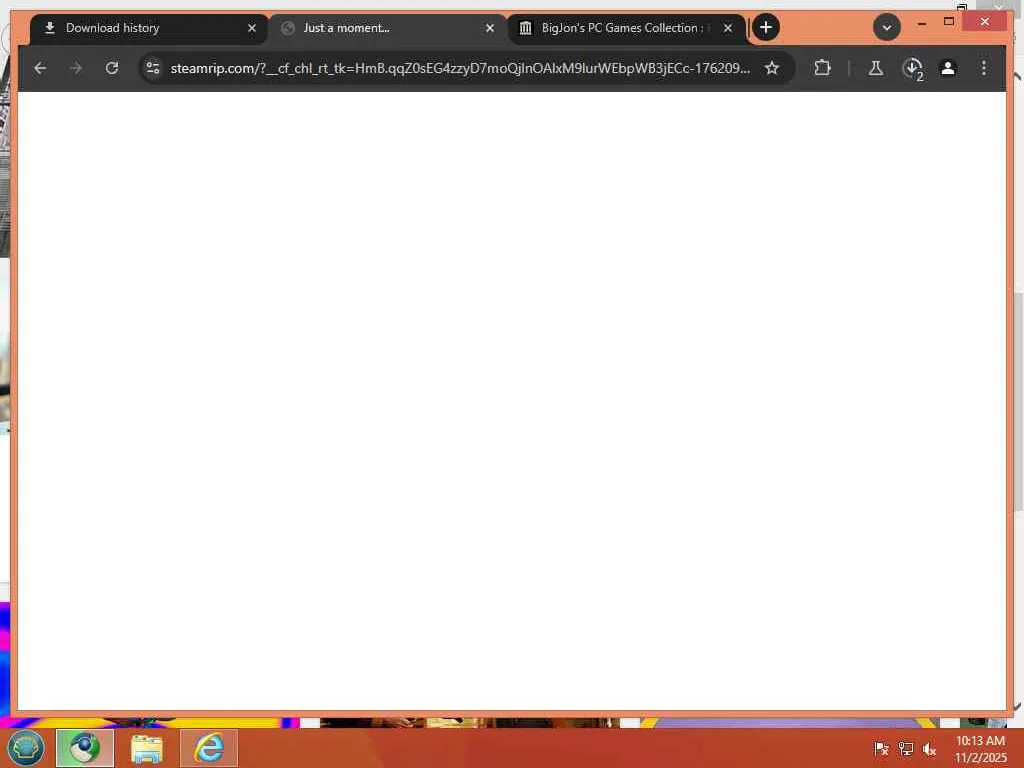Click the disabled forward navigation arrow

click(x=76, y=68)
